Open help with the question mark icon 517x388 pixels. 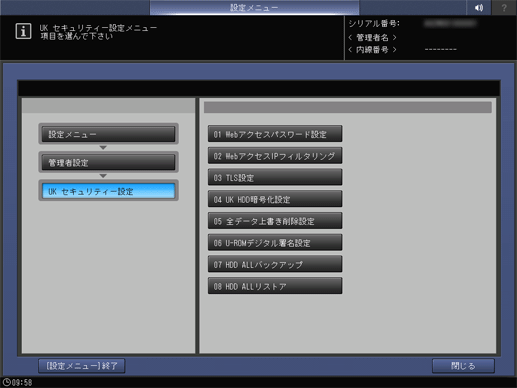pos(504,7)
